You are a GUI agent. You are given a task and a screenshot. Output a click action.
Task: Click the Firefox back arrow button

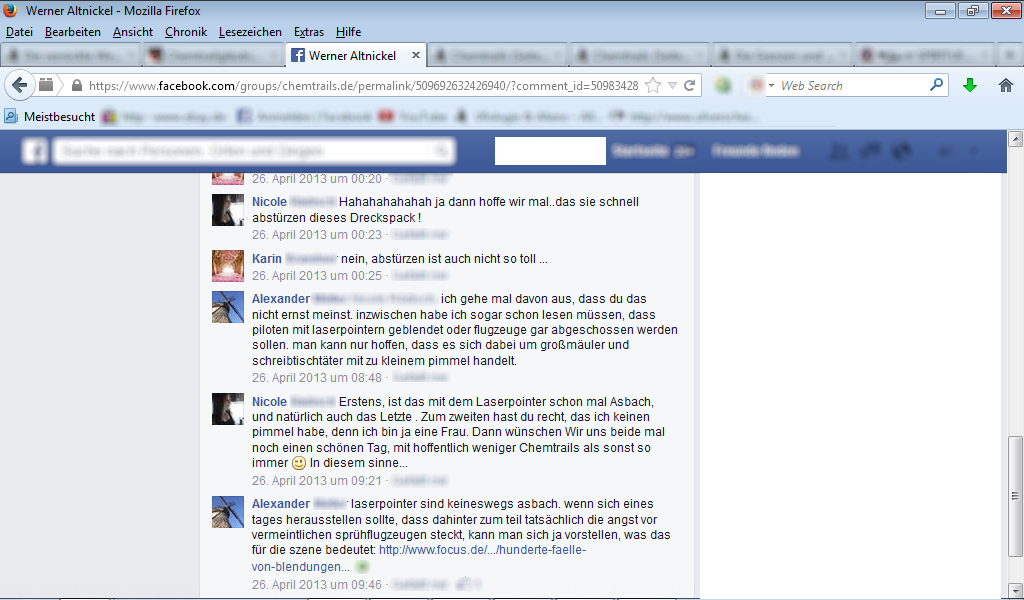pos(20,85)
